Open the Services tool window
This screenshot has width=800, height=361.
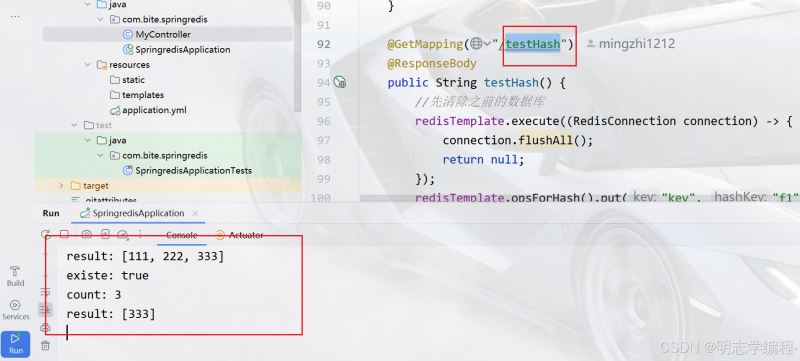15,310
